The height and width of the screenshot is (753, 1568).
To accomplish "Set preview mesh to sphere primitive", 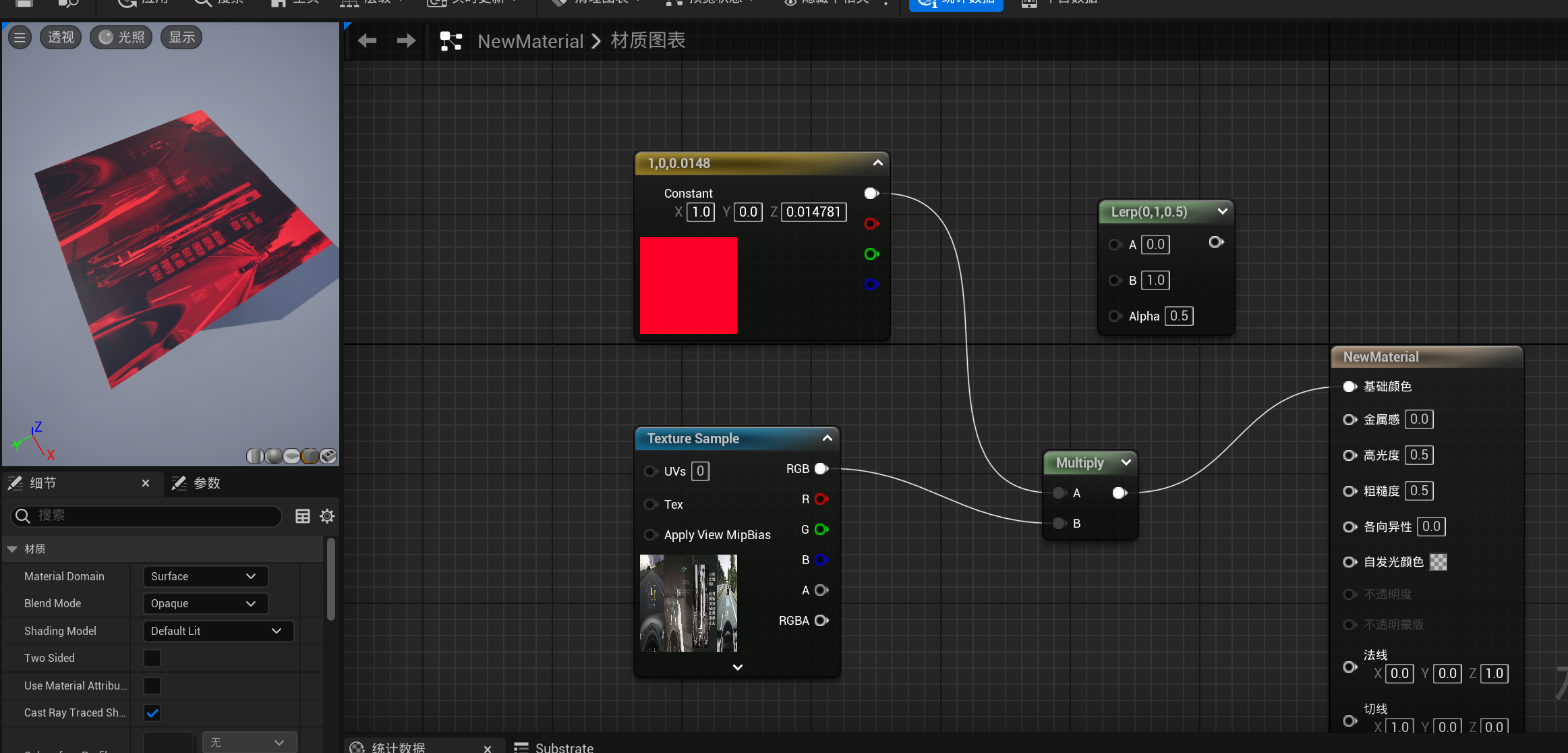I will [274, 457].
